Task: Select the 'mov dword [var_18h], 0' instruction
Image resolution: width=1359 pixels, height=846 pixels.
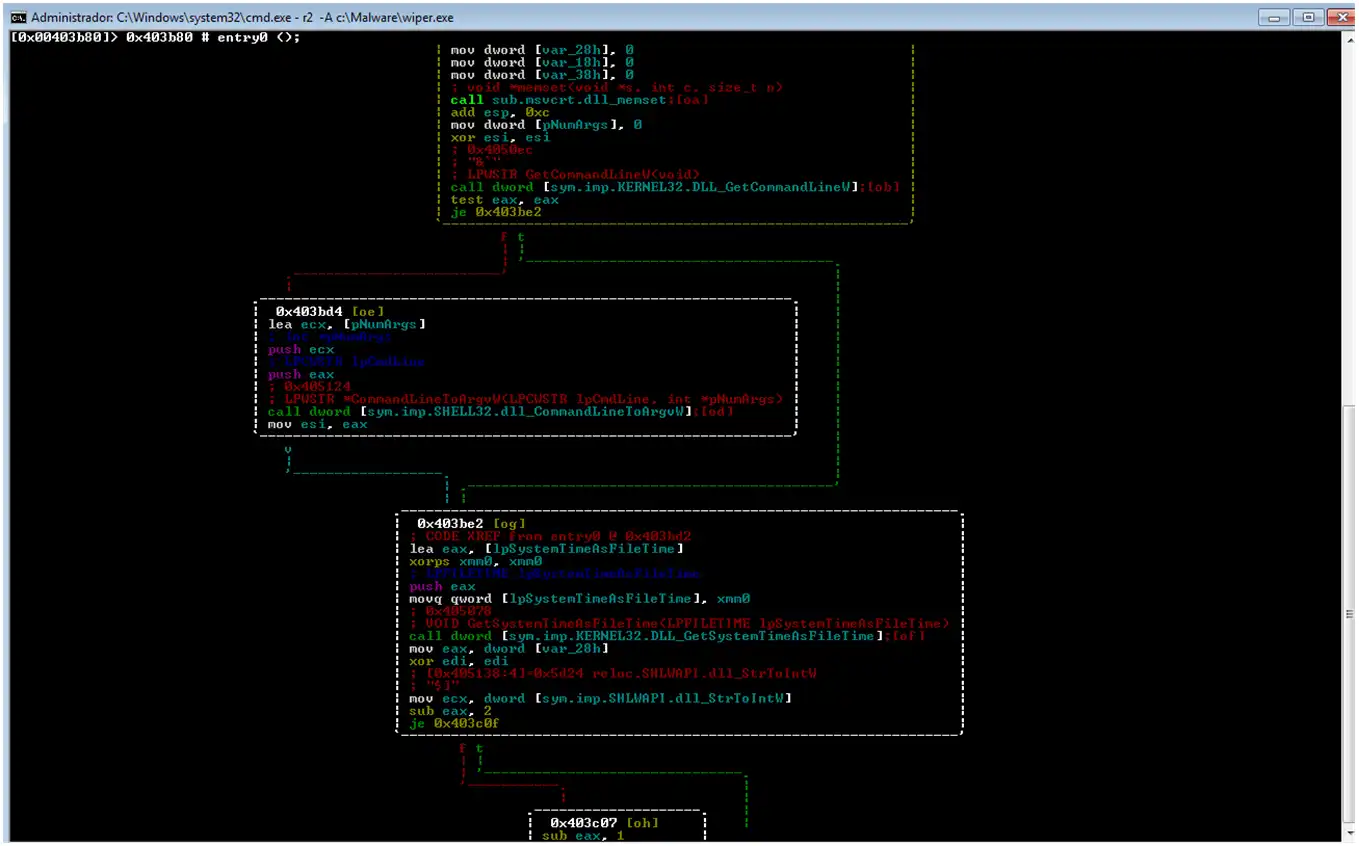Action: point(542,62)
